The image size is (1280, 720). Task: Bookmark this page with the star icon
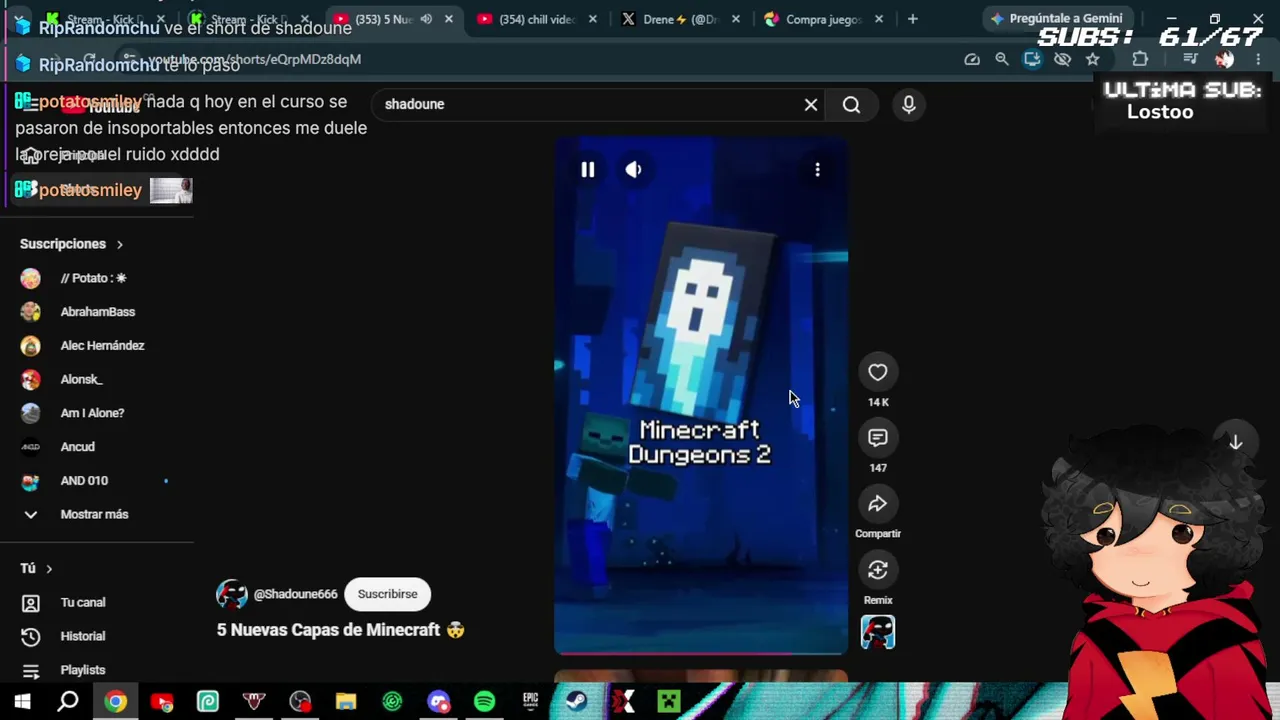[x=1092, y=59]
